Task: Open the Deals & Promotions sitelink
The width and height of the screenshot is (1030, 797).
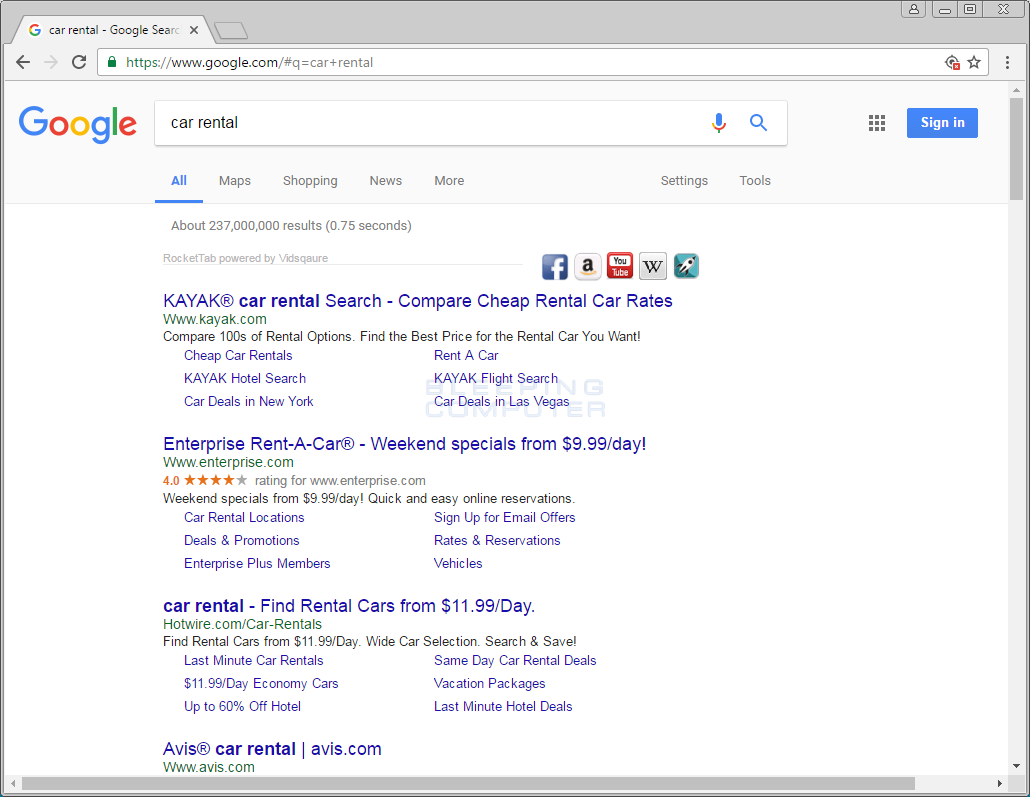Action: (x=242, y=541)
